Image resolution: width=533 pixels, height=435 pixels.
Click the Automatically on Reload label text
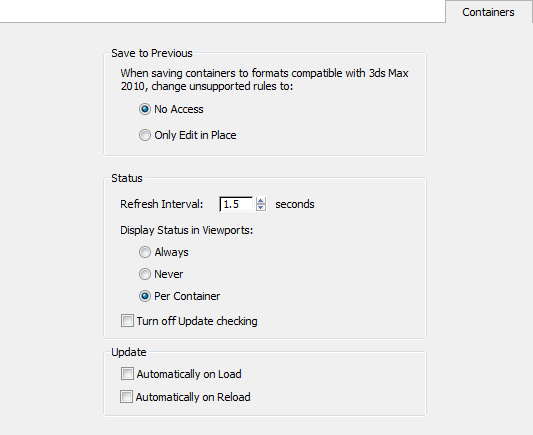pyautogui.click(x=193, y=397)
